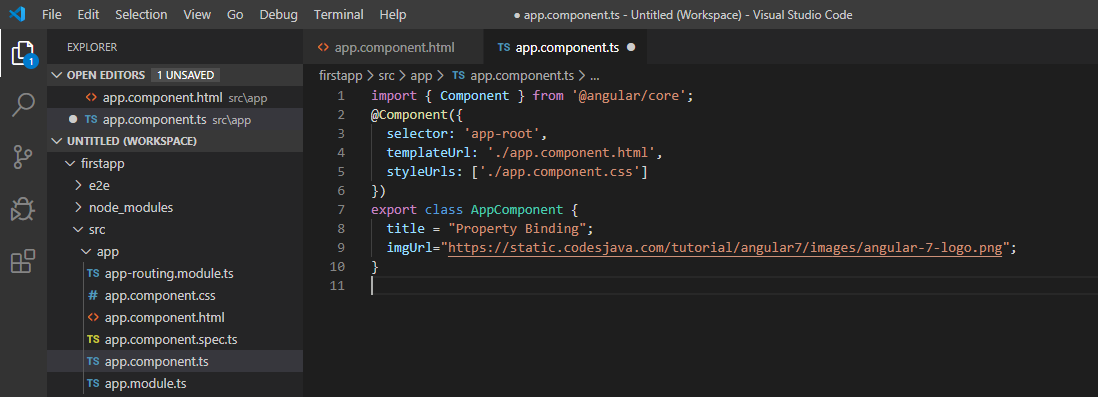Click the VS Code logo icon
Screen dimensions: 1098x397
point(17,14)
